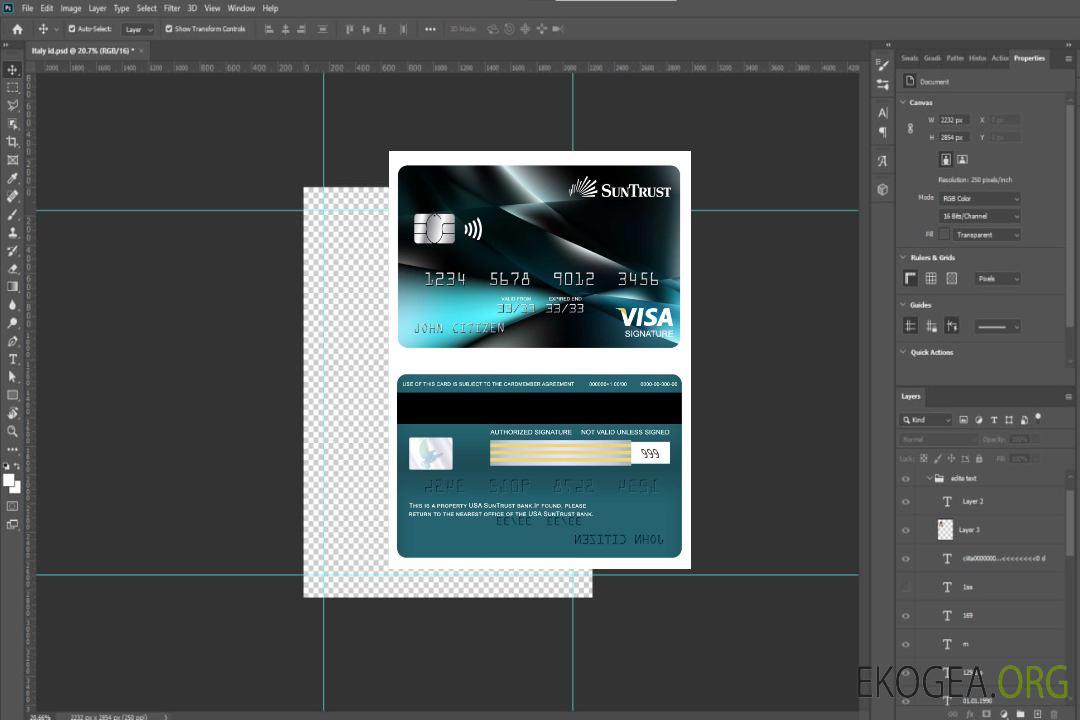Click the delete layer trash icon
The width and height of the screenshot is (1080, 720).
[x=1053, y=714]
